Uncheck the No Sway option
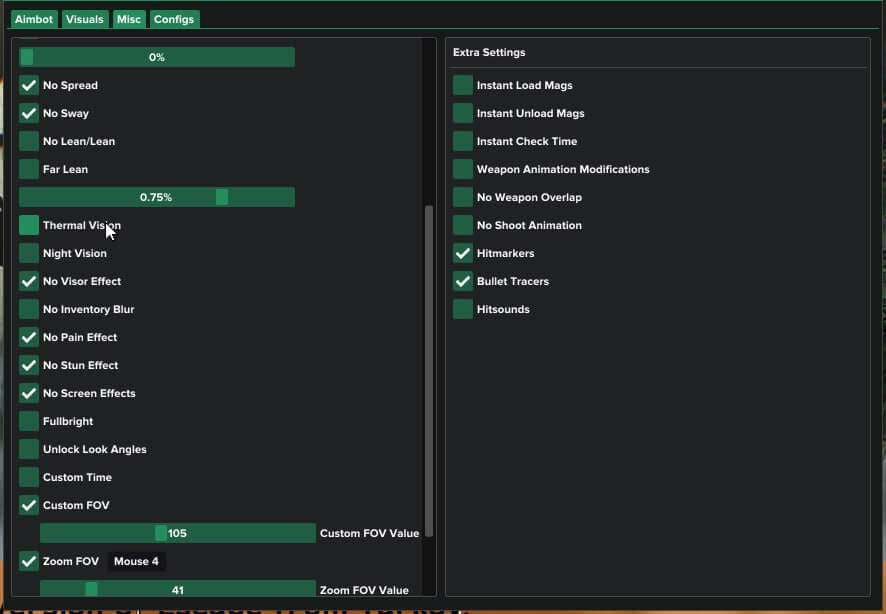886x614 pixels. pos(29,113)
